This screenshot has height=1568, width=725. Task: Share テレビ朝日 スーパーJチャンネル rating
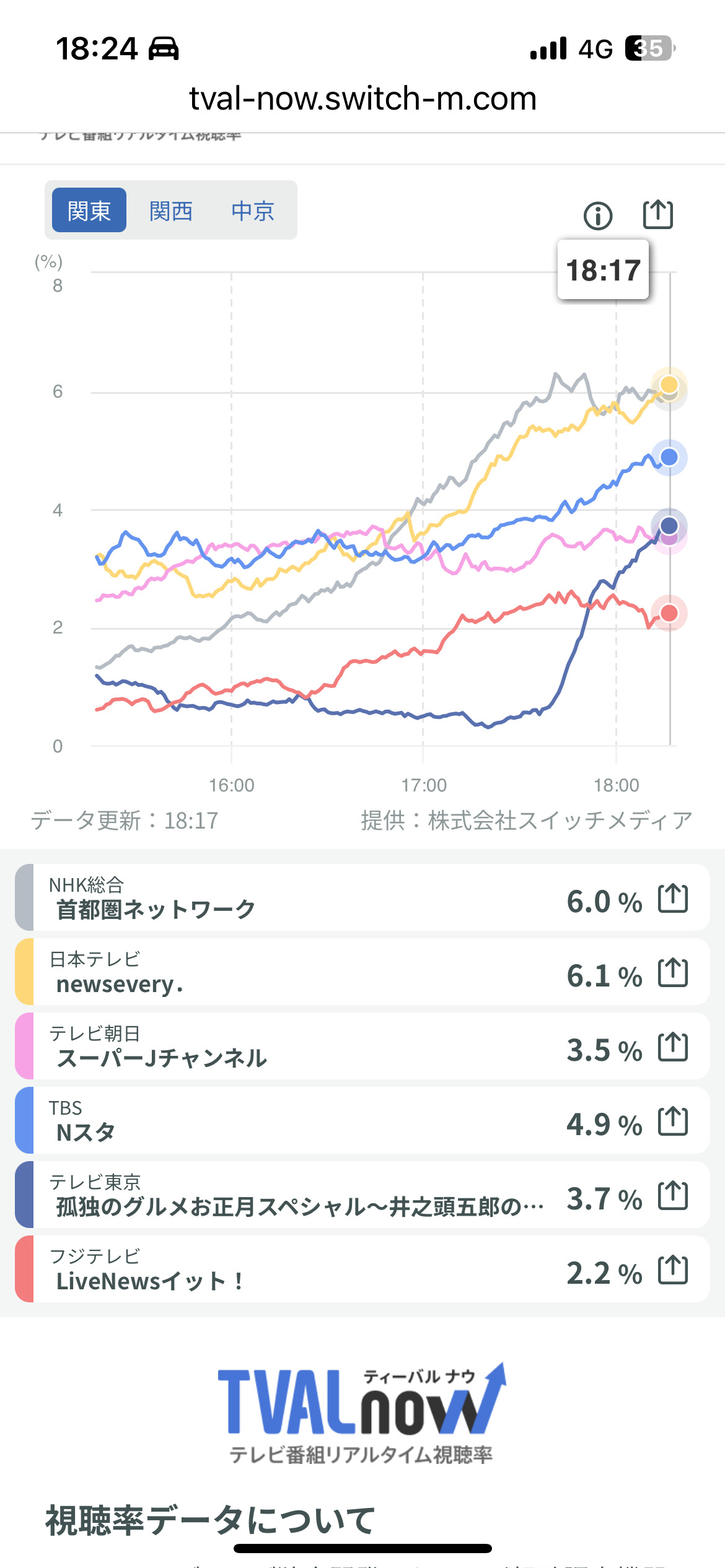[673, 1047]
